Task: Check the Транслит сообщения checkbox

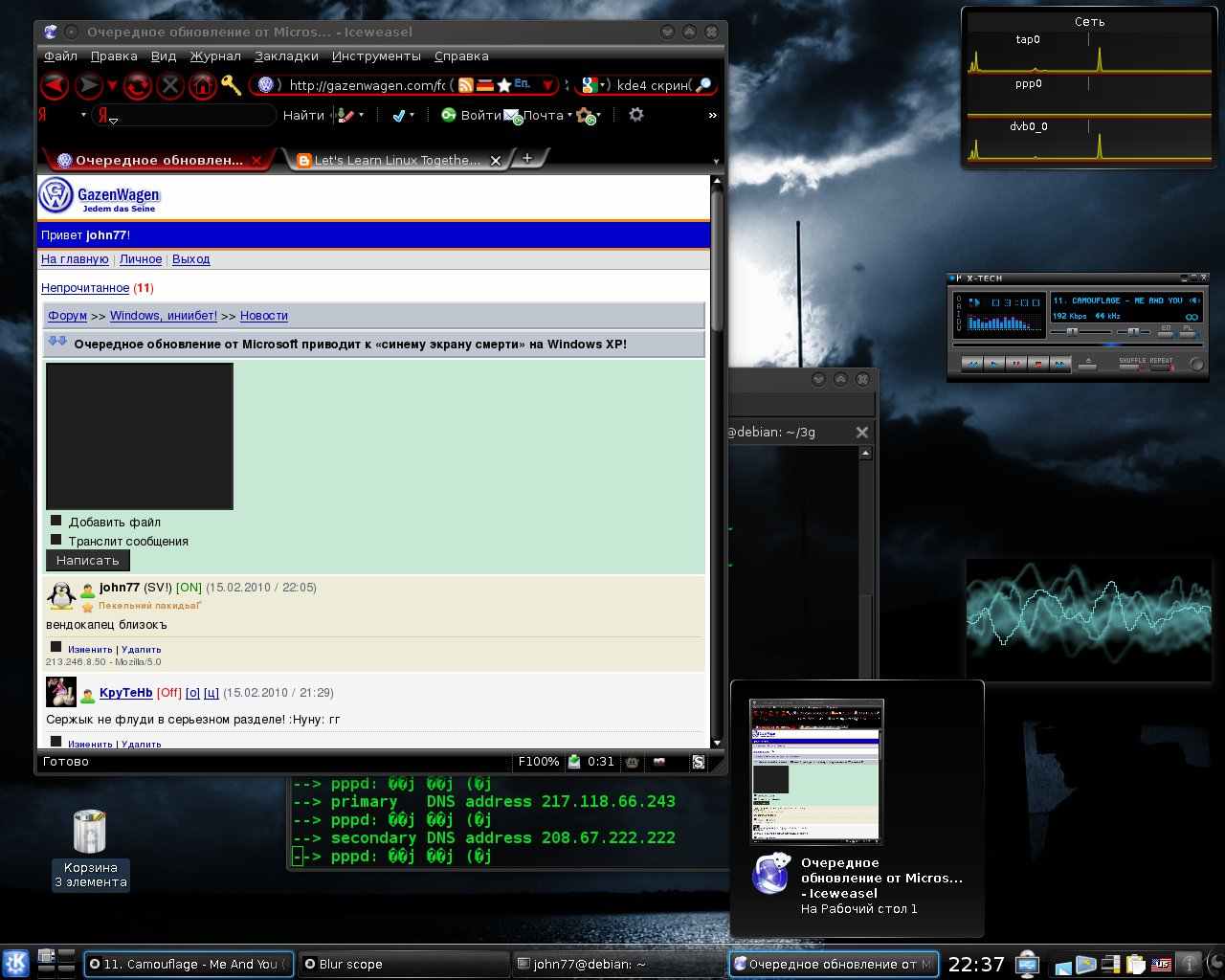Action: (56, 540)
